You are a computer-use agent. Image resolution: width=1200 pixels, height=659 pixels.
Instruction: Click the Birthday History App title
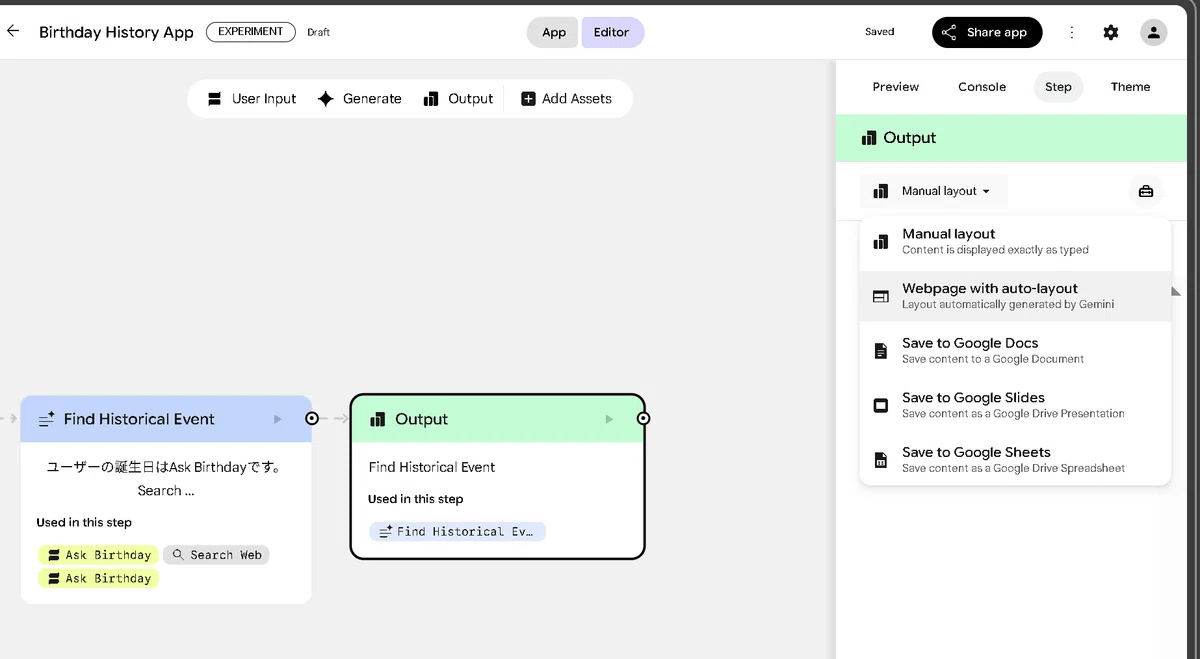tap(116, 32)
